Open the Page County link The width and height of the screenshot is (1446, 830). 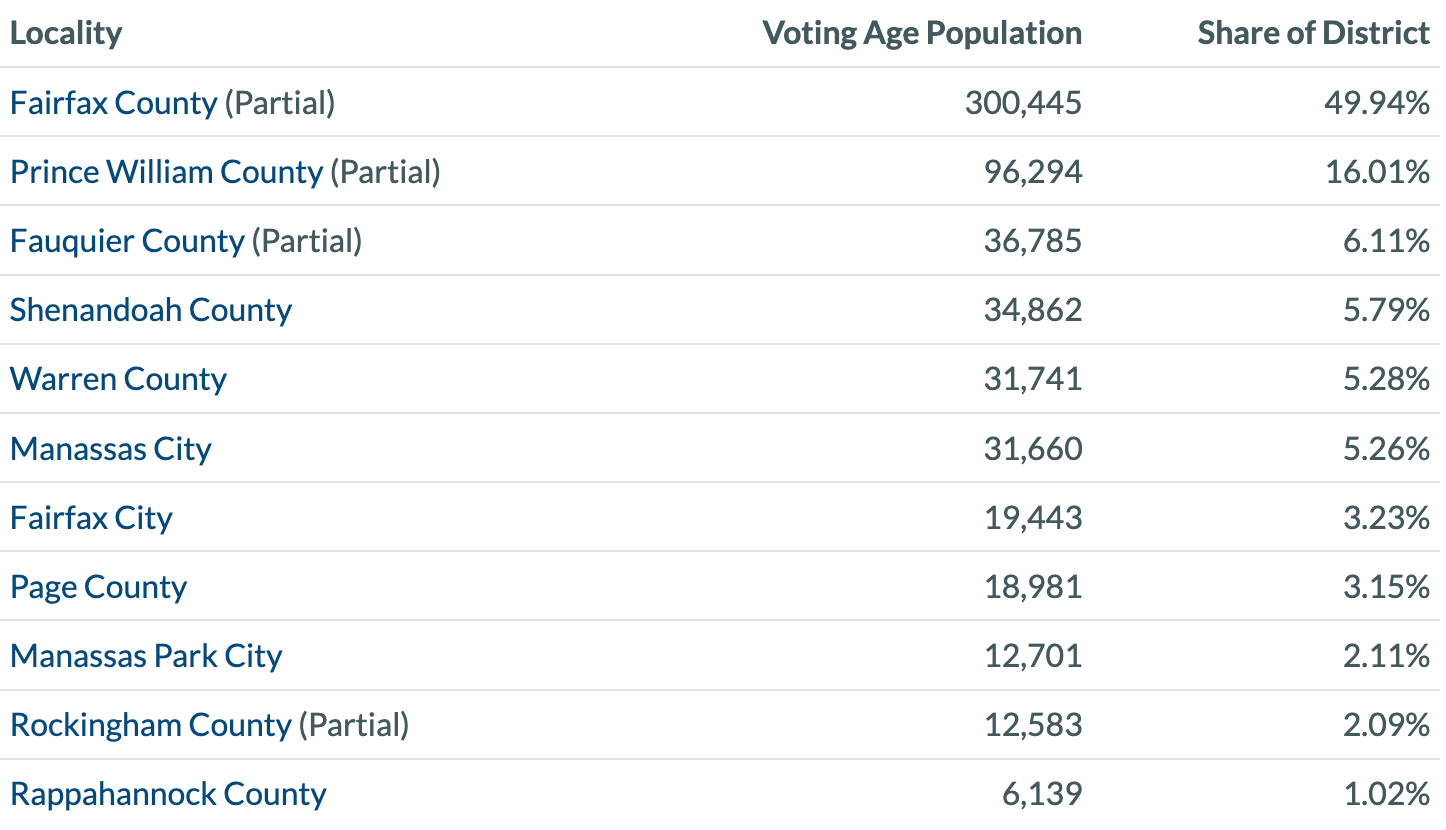98,587
